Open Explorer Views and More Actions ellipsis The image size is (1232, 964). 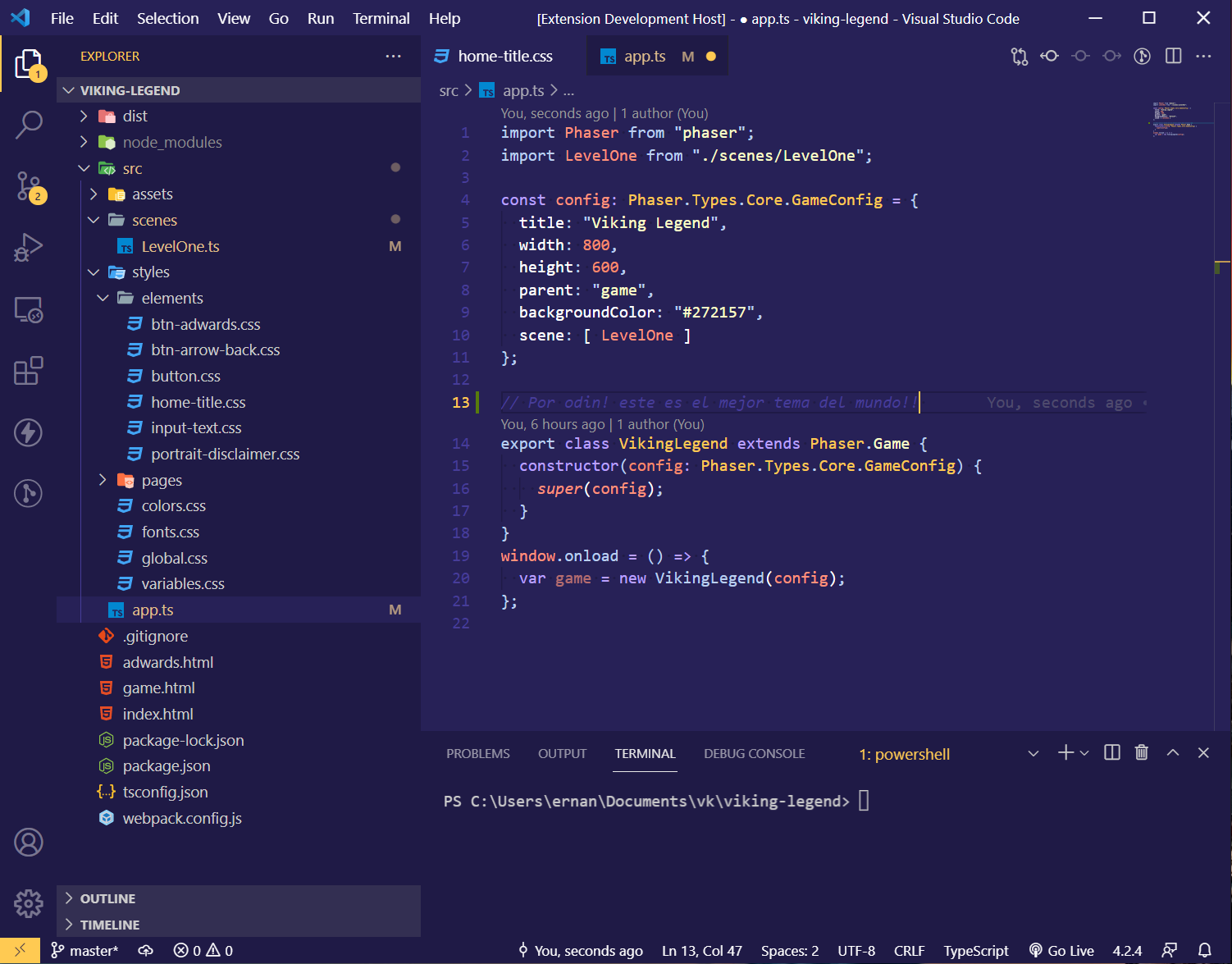(x=394, y=56)
